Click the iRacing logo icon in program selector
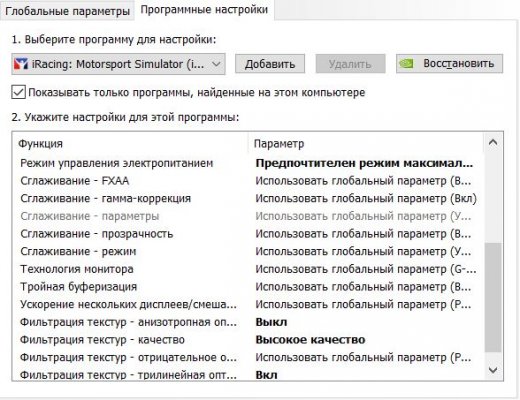 [21, 64]
